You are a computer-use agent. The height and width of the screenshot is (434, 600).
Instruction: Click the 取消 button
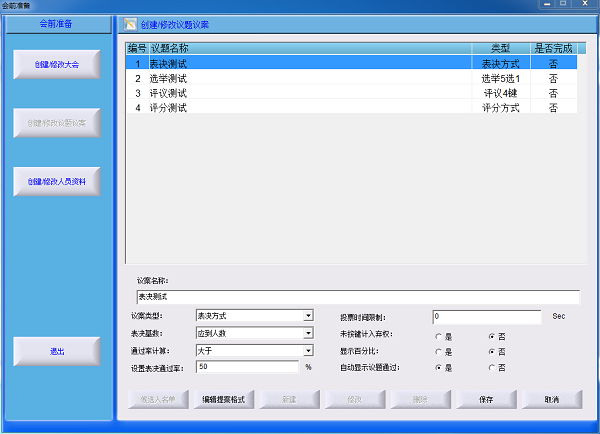click(551, 399)
